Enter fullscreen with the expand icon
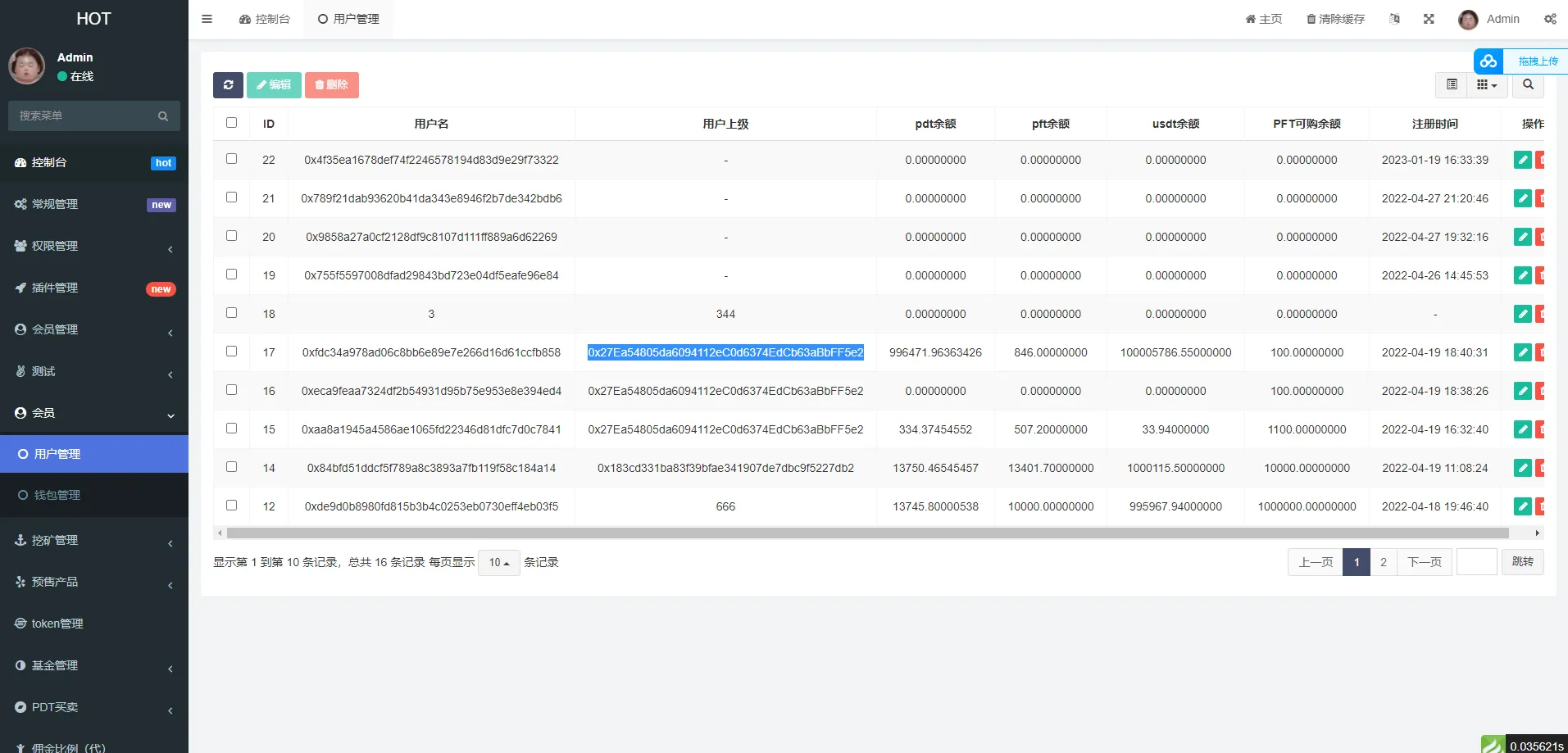This screenshot has height=753, width=1568. [1429, 19]
